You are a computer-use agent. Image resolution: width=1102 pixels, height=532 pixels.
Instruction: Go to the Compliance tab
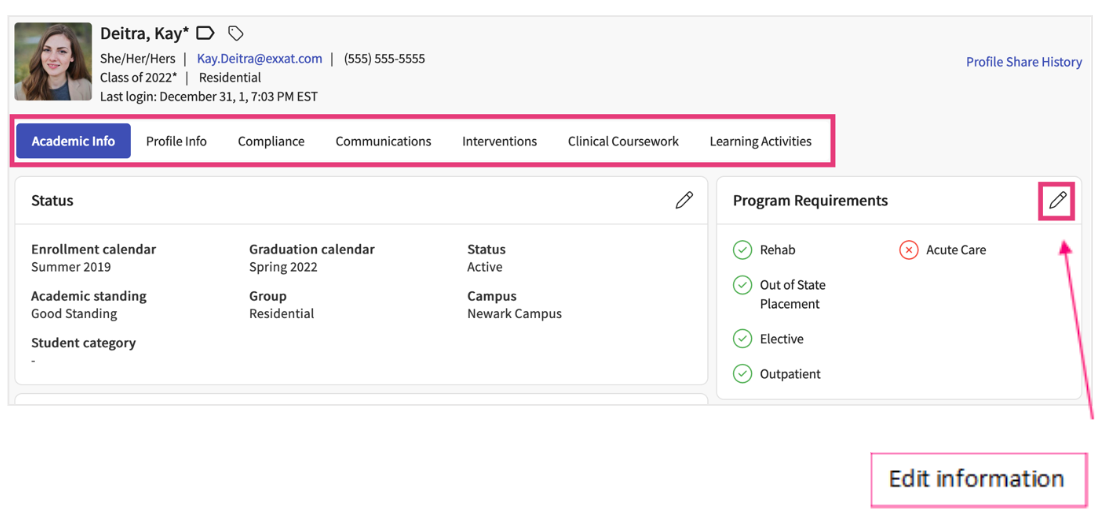(x=271, y=141)
